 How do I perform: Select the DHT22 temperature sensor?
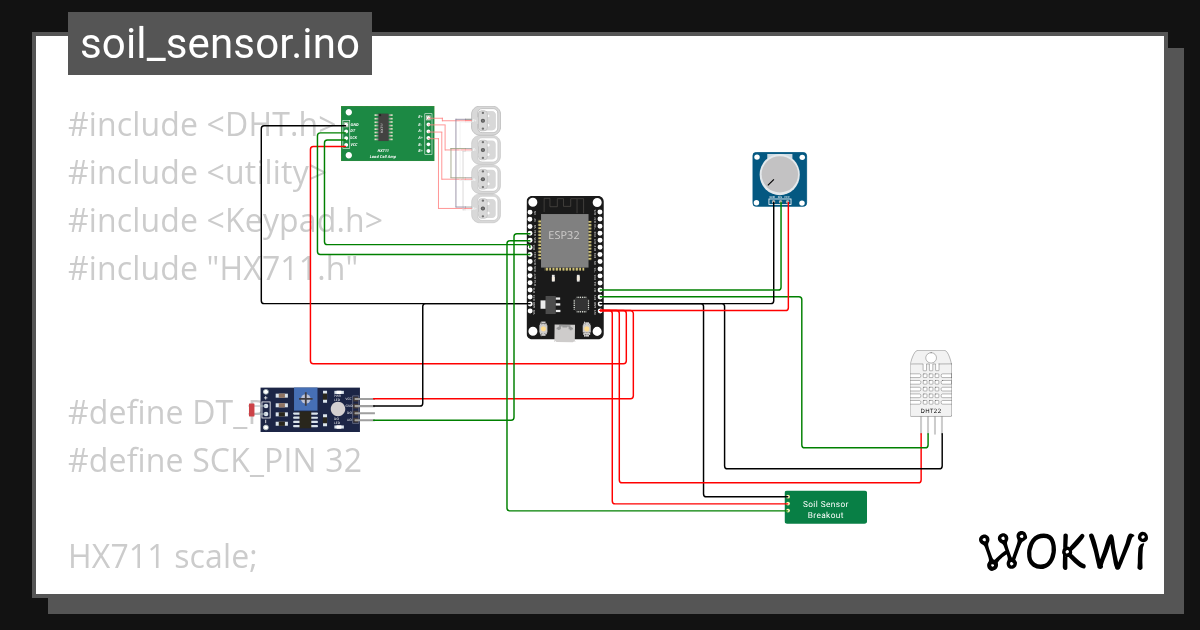(x=930, y=385)
